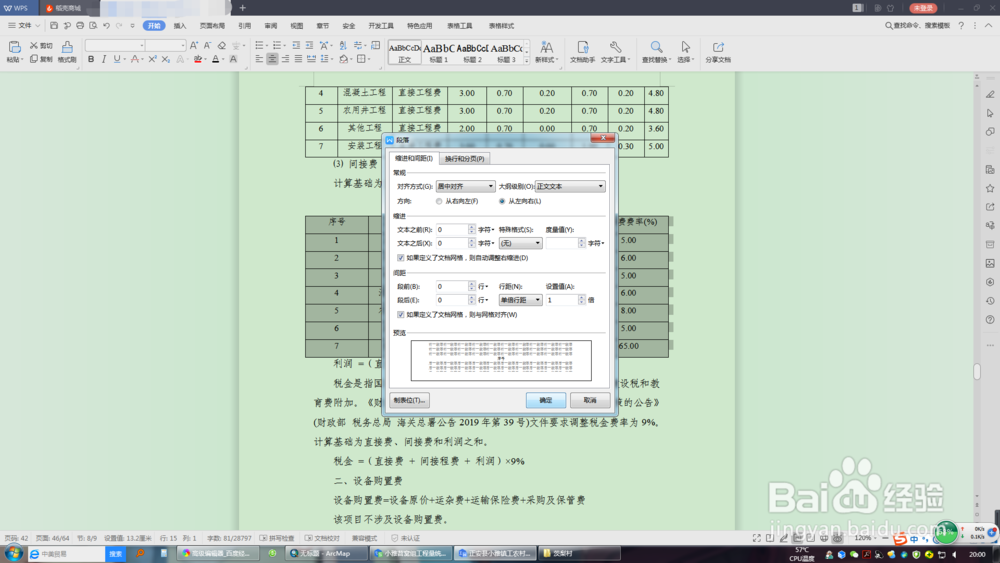1000x563 pixels.
Task: Apply Superscript formatting
Action: point(152,59)
